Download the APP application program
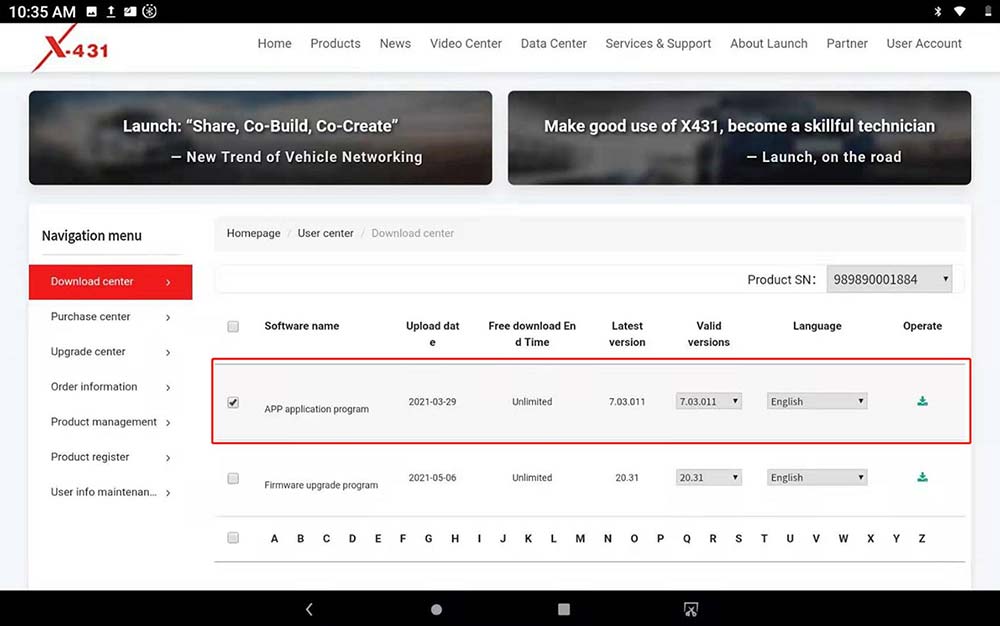 922,401
